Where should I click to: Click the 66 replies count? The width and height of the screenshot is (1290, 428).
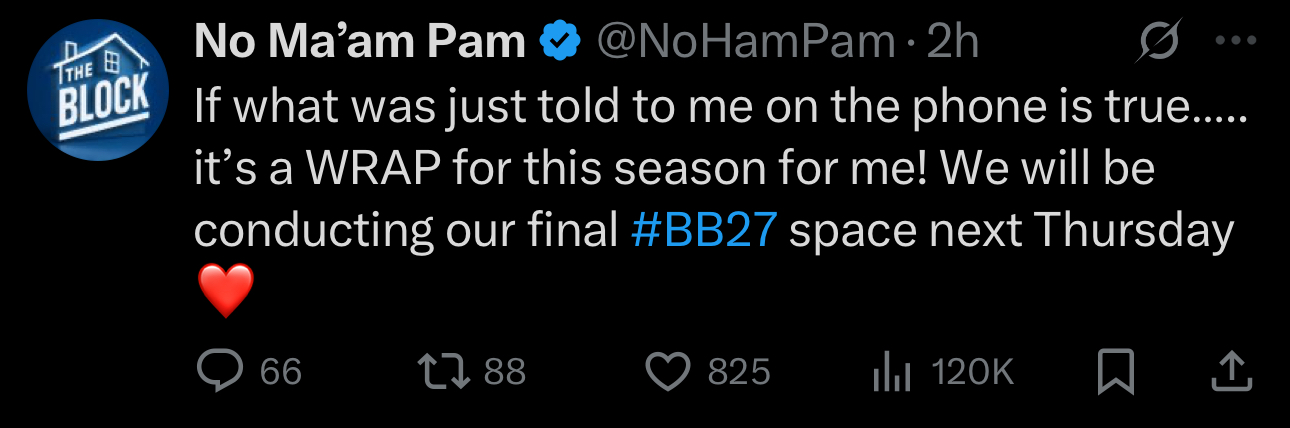[x=281, y=373]
